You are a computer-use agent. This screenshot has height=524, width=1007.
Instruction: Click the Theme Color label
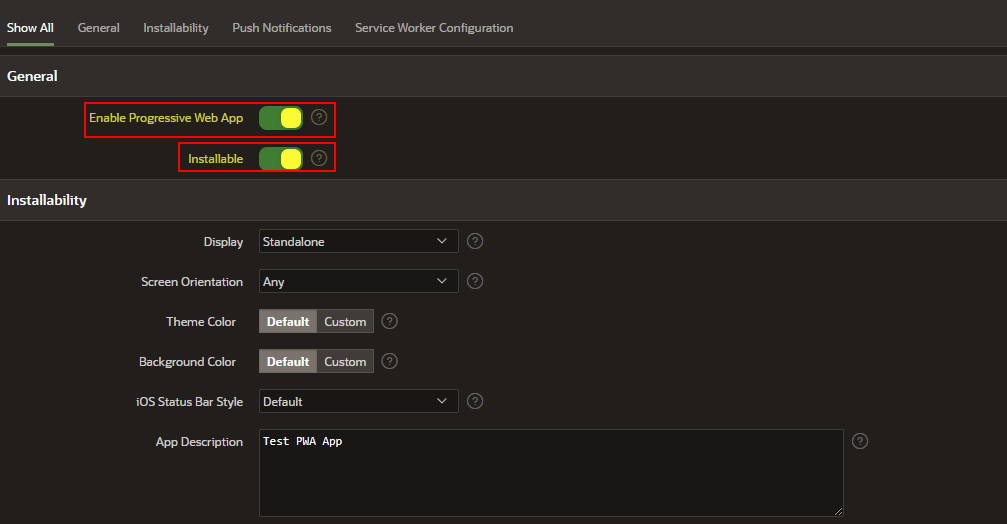(x=201, y=322)
